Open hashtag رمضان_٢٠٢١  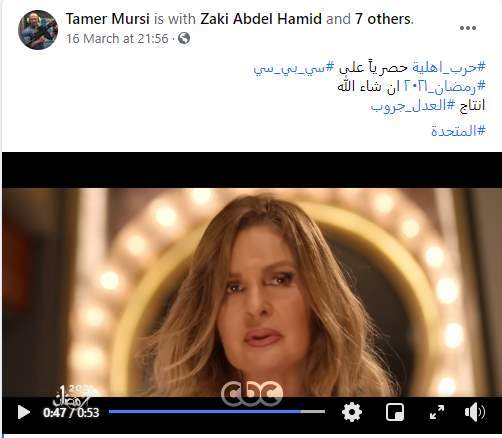pos(445,87)
